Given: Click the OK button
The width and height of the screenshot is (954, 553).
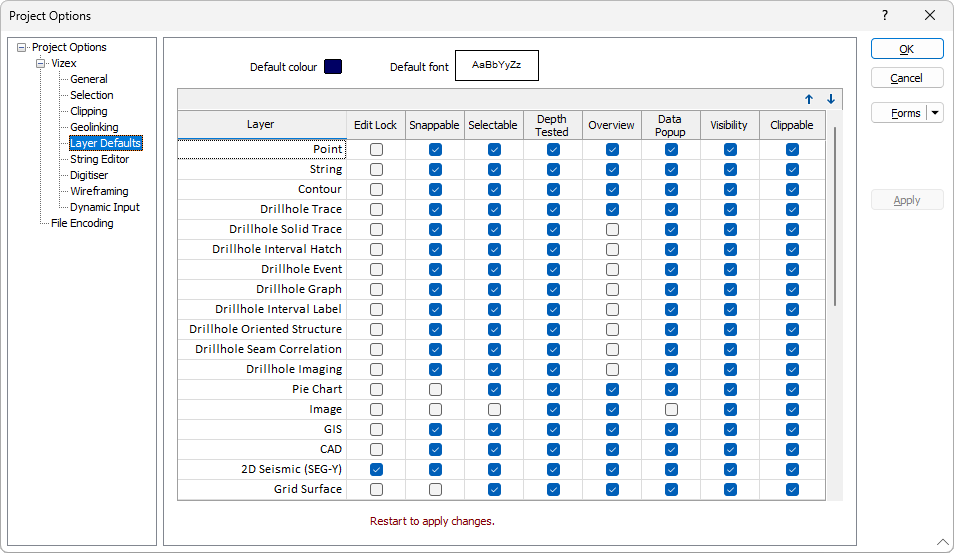Looking at the screenshot, I should point(907,49).
